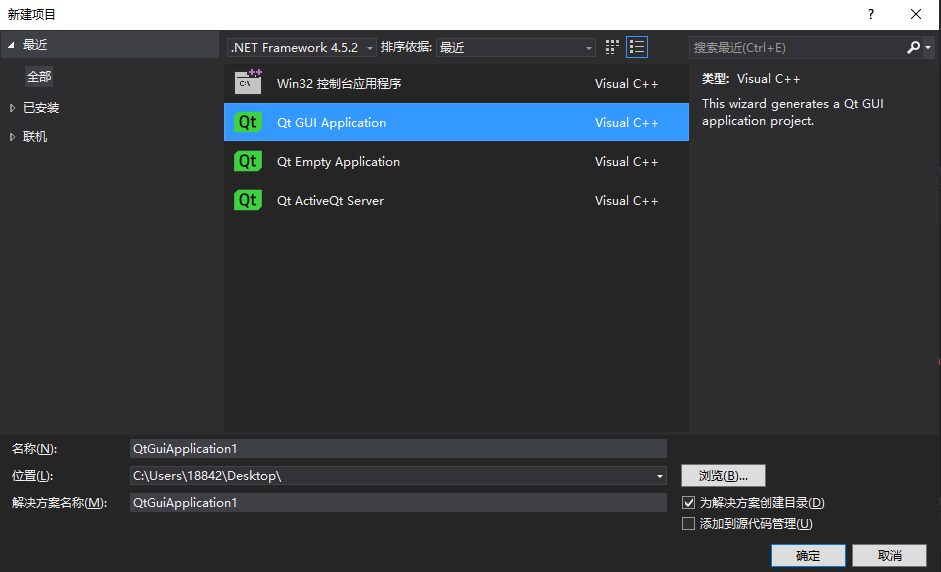
Task: Switch to medium icons list view
Action: 637,47
